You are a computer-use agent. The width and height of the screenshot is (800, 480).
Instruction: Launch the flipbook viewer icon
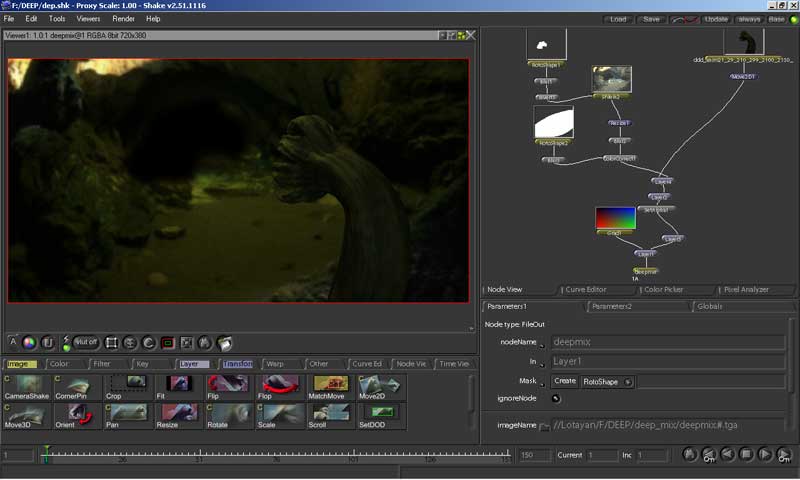point(224,343)
